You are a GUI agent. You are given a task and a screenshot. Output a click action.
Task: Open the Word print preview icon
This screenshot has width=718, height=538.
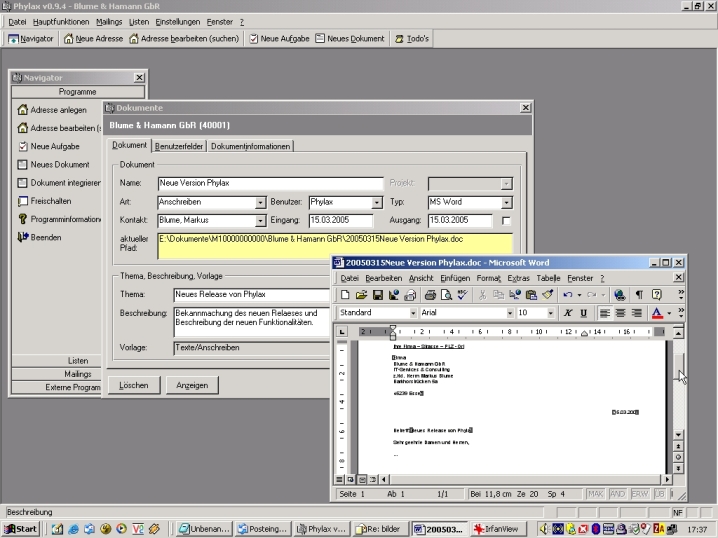(x=446, y=295)
